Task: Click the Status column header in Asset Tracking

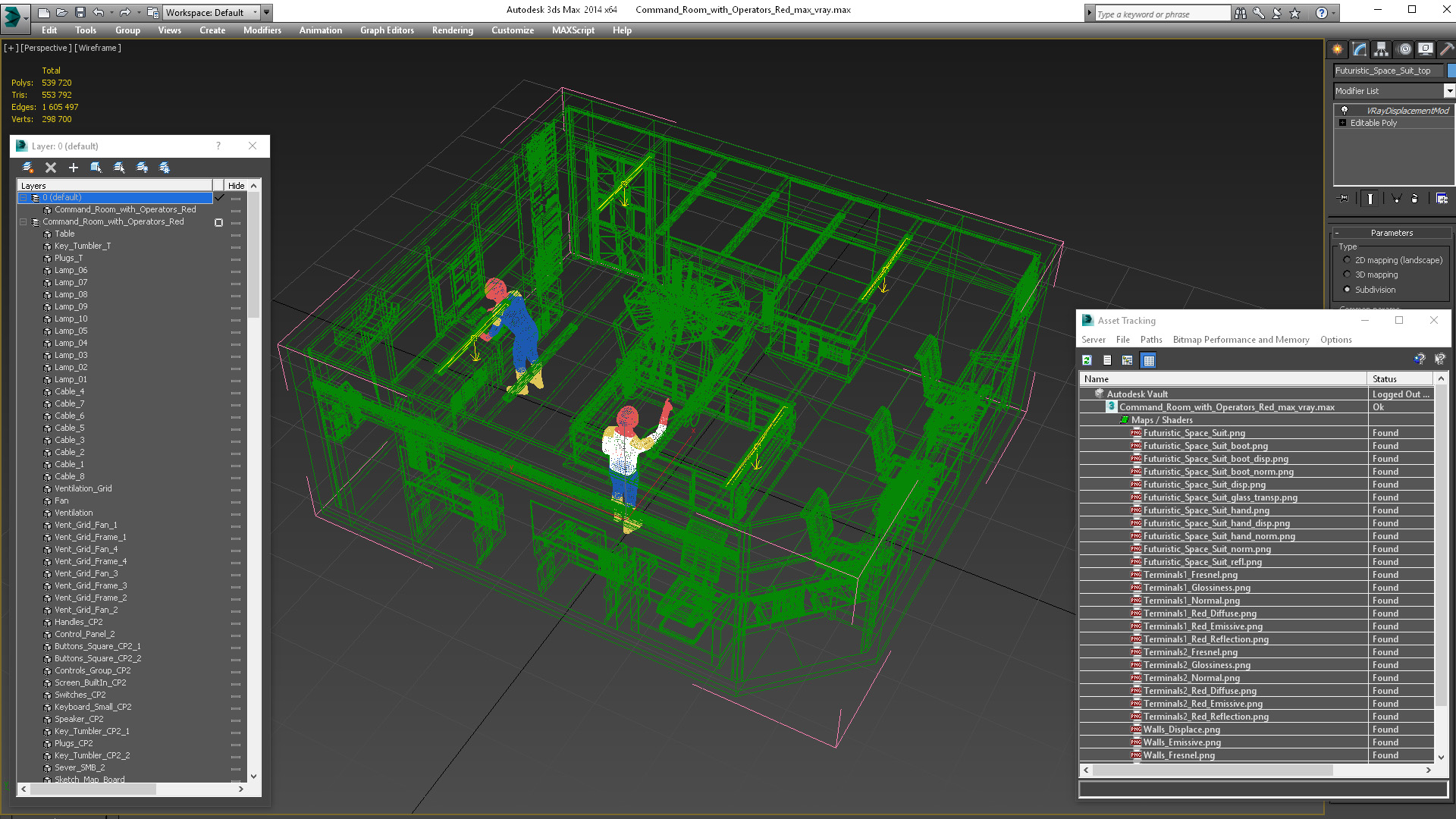Action: tap(1400, 379)
